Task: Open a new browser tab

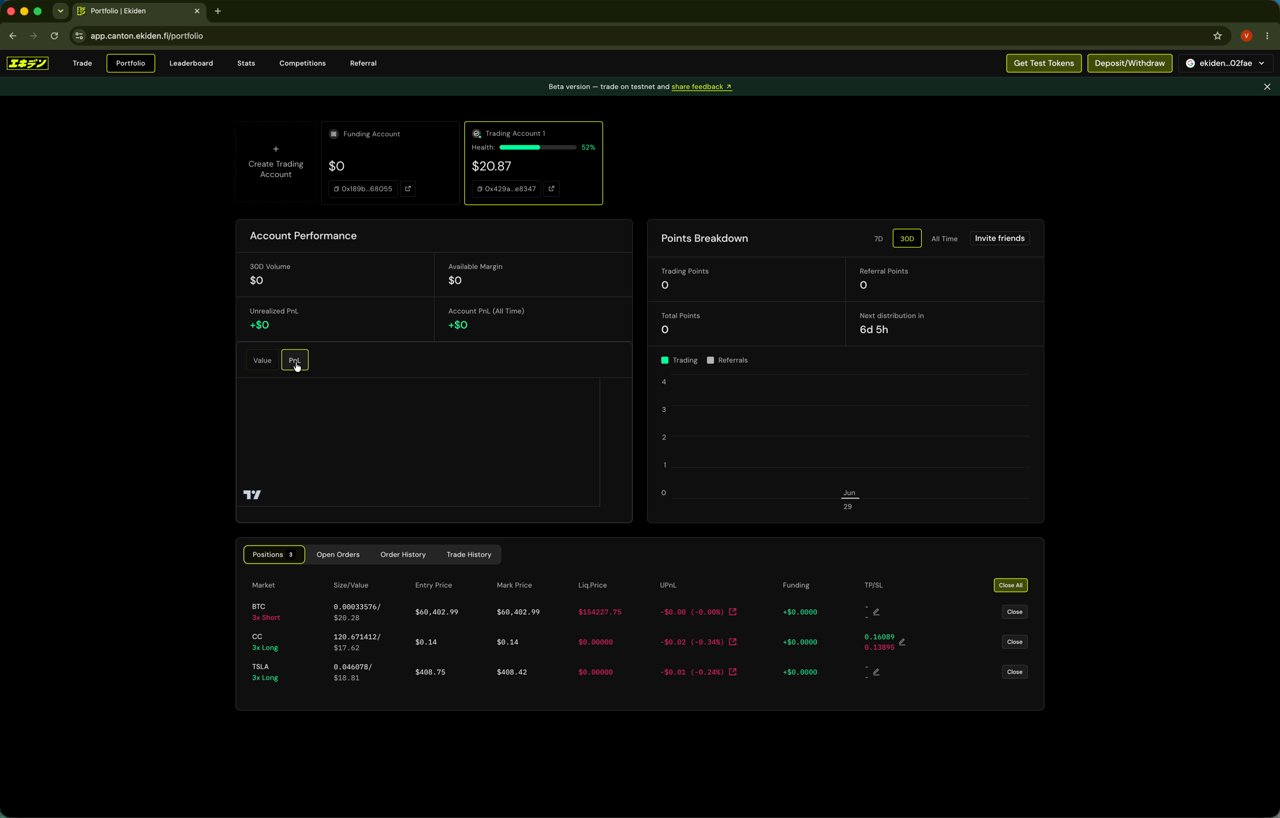Action: tap(217, 11)
